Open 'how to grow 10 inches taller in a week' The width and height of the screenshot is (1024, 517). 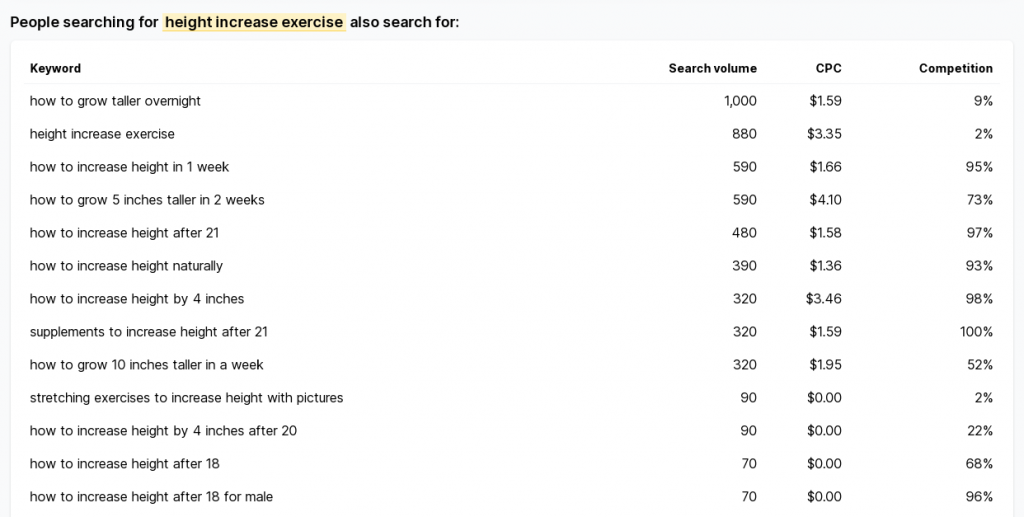click(x=146, y=365)
